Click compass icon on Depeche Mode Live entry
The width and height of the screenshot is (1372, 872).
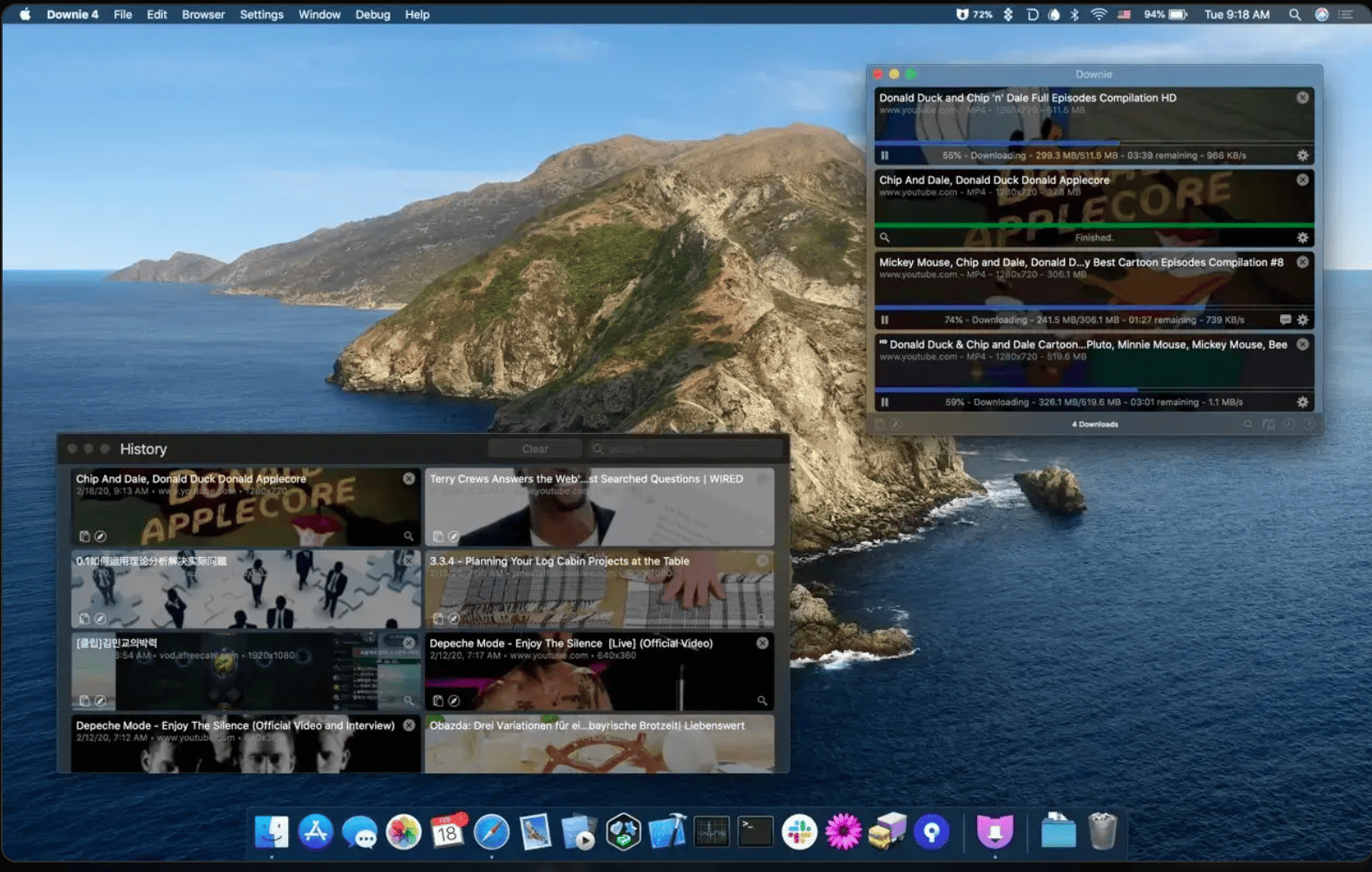(x=454, y=700)
